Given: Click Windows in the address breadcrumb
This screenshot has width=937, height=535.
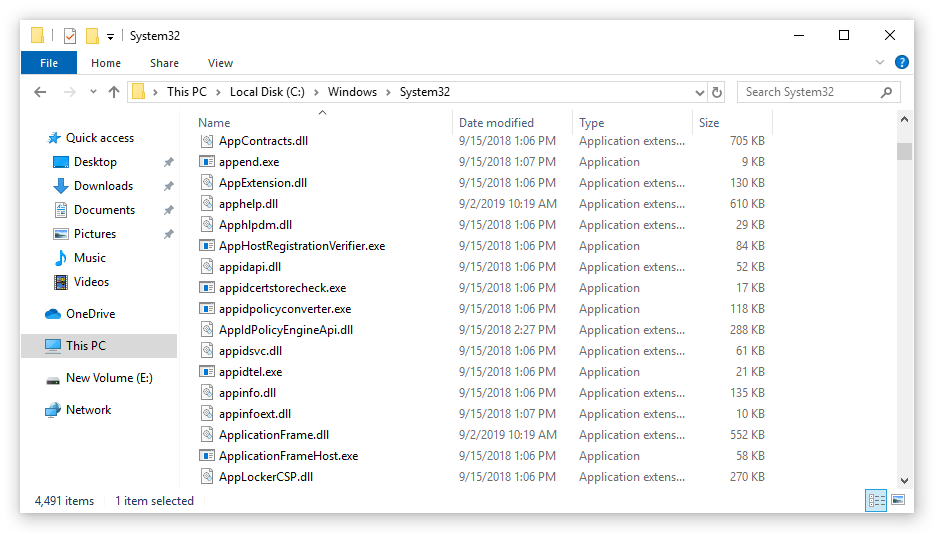Looking at the screenshot, I should coord(352,92).
